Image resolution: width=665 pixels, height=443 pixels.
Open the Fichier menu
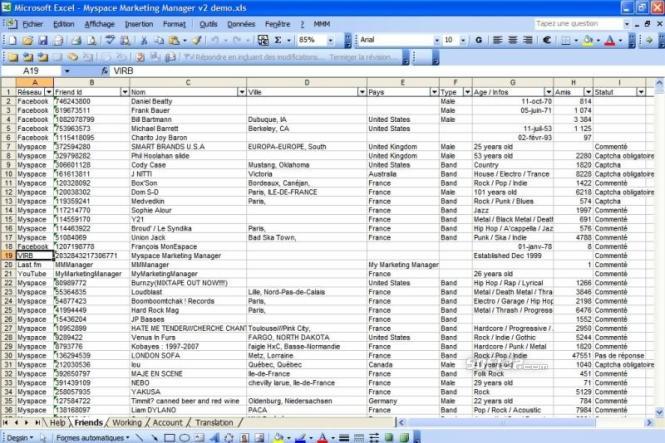point(33,24)
